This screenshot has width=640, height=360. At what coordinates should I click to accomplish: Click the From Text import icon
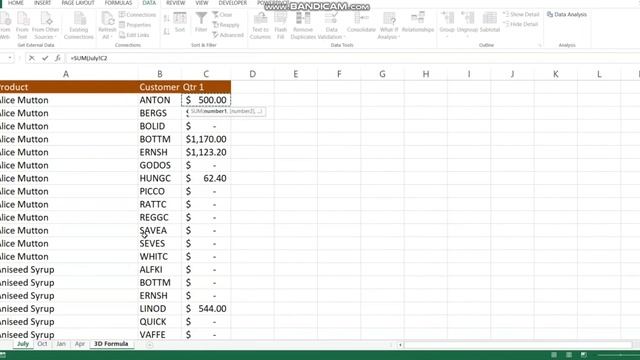click(22, 25)
